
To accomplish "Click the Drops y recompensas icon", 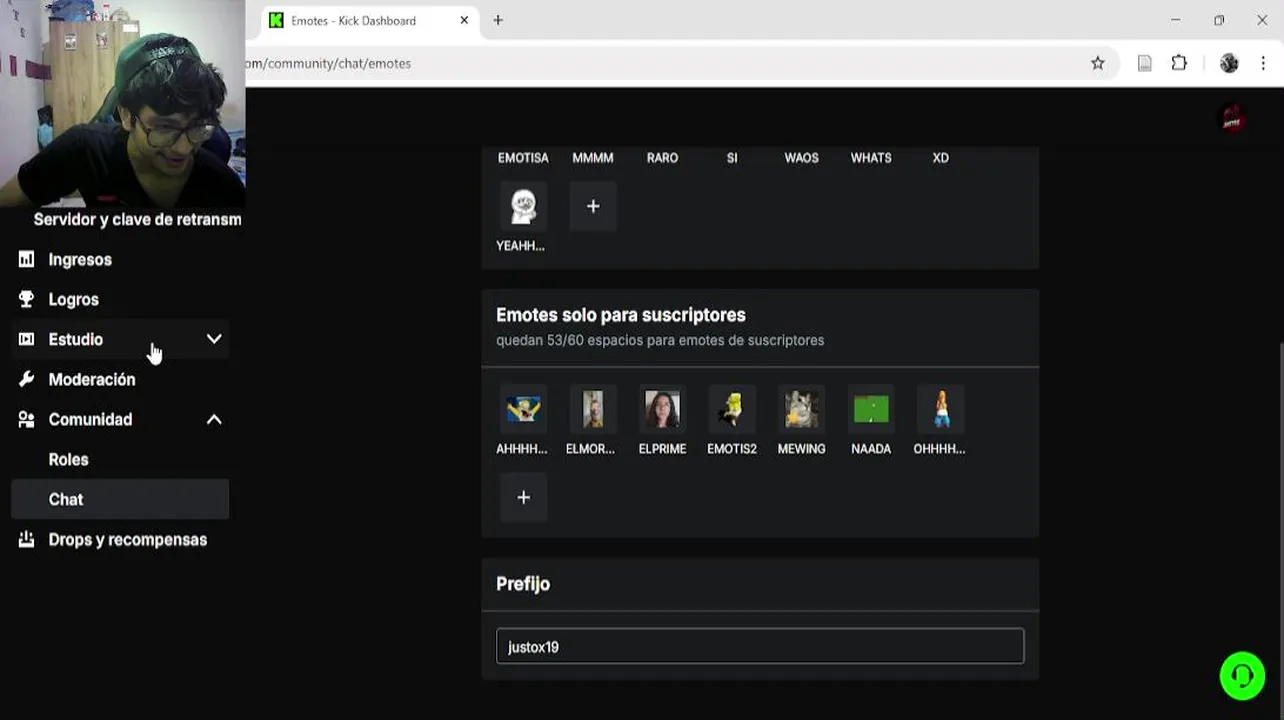I will point(26,540).
